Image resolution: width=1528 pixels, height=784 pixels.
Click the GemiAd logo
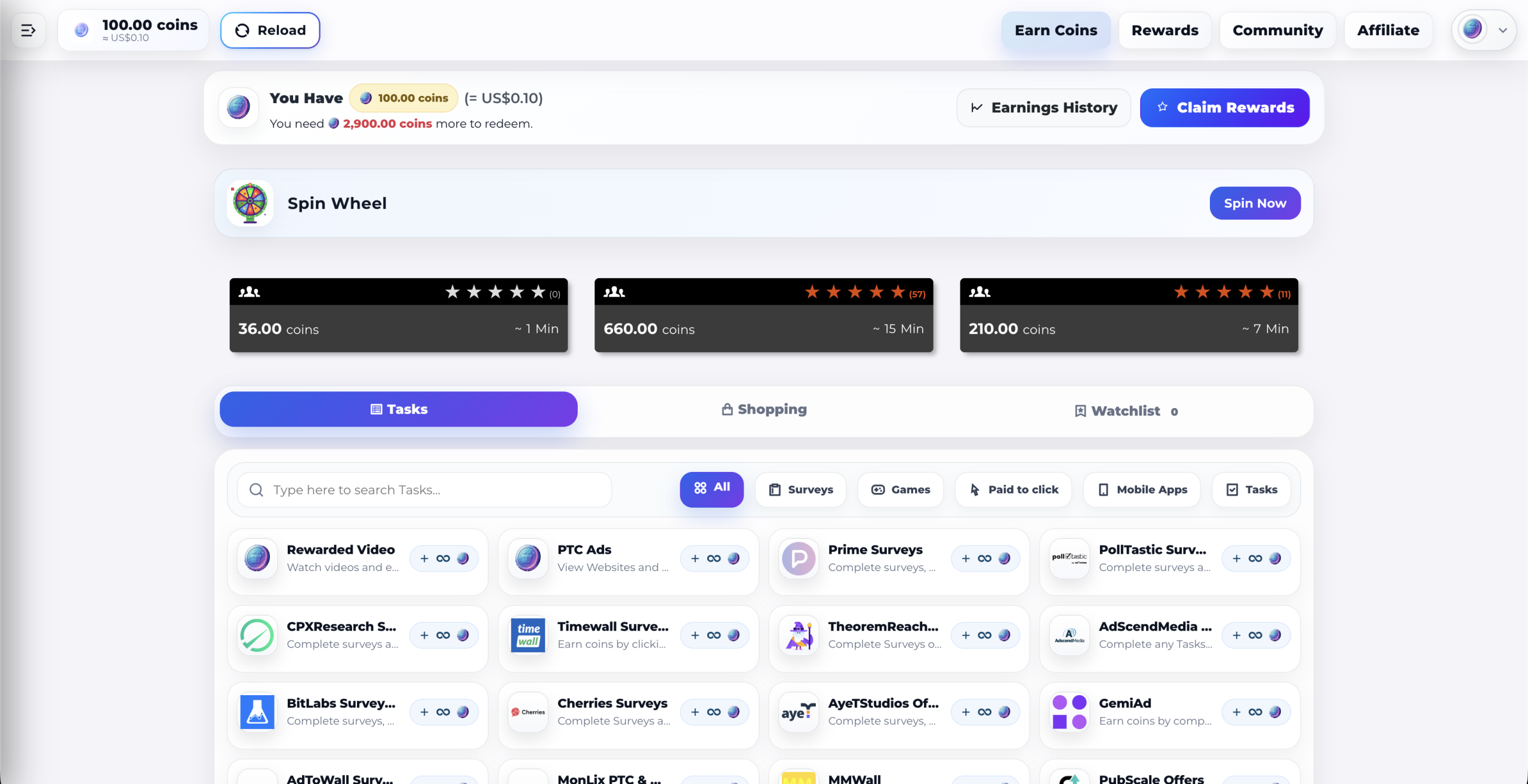pos(1070,712)
